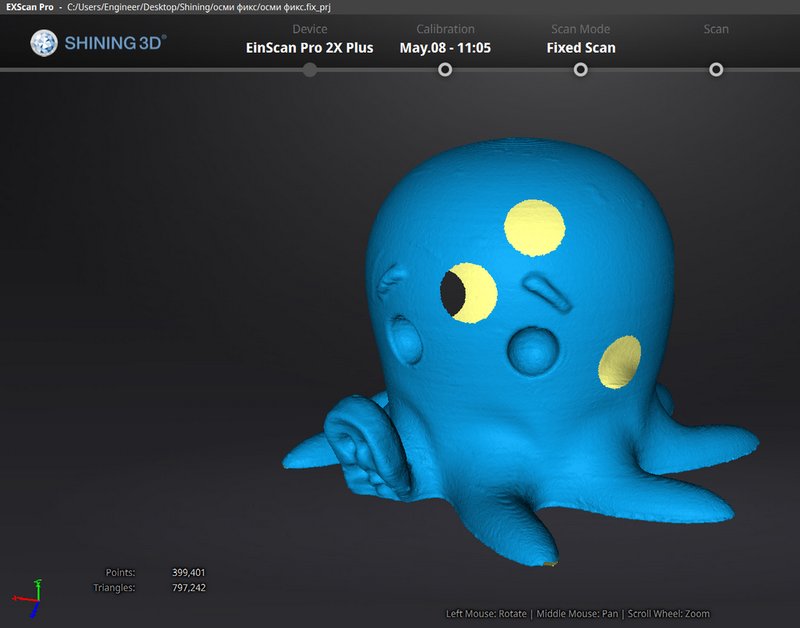Screen dimensions: 800x628
Task: Click the Shining 3D globe logo
Action: (x=44, y=42)
